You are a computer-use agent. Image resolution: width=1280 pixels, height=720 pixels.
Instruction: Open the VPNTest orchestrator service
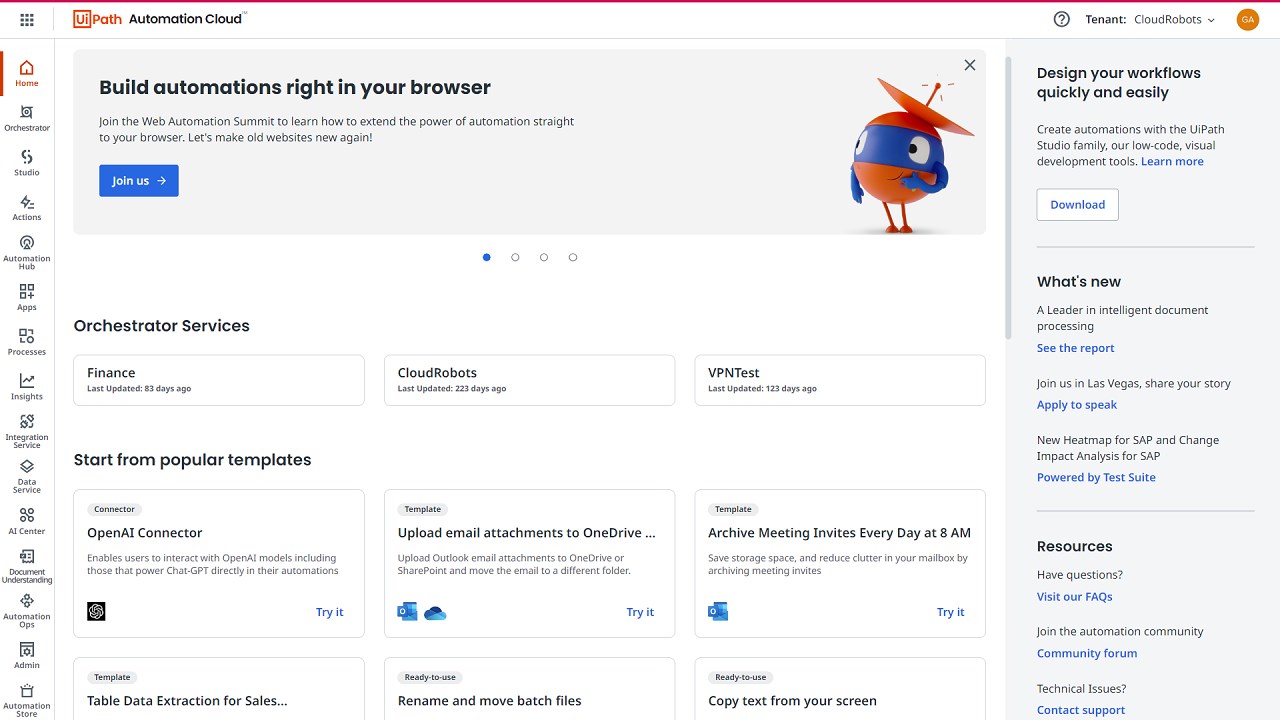tap(840, 380)
